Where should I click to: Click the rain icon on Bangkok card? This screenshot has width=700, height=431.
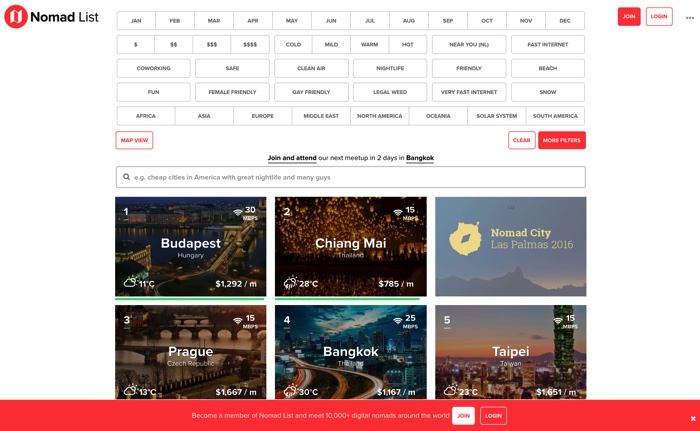290,391
